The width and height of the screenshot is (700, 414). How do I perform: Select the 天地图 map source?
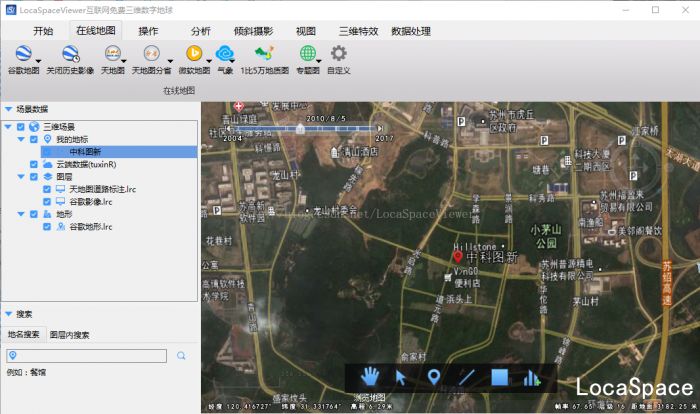[x=112, y=53]
